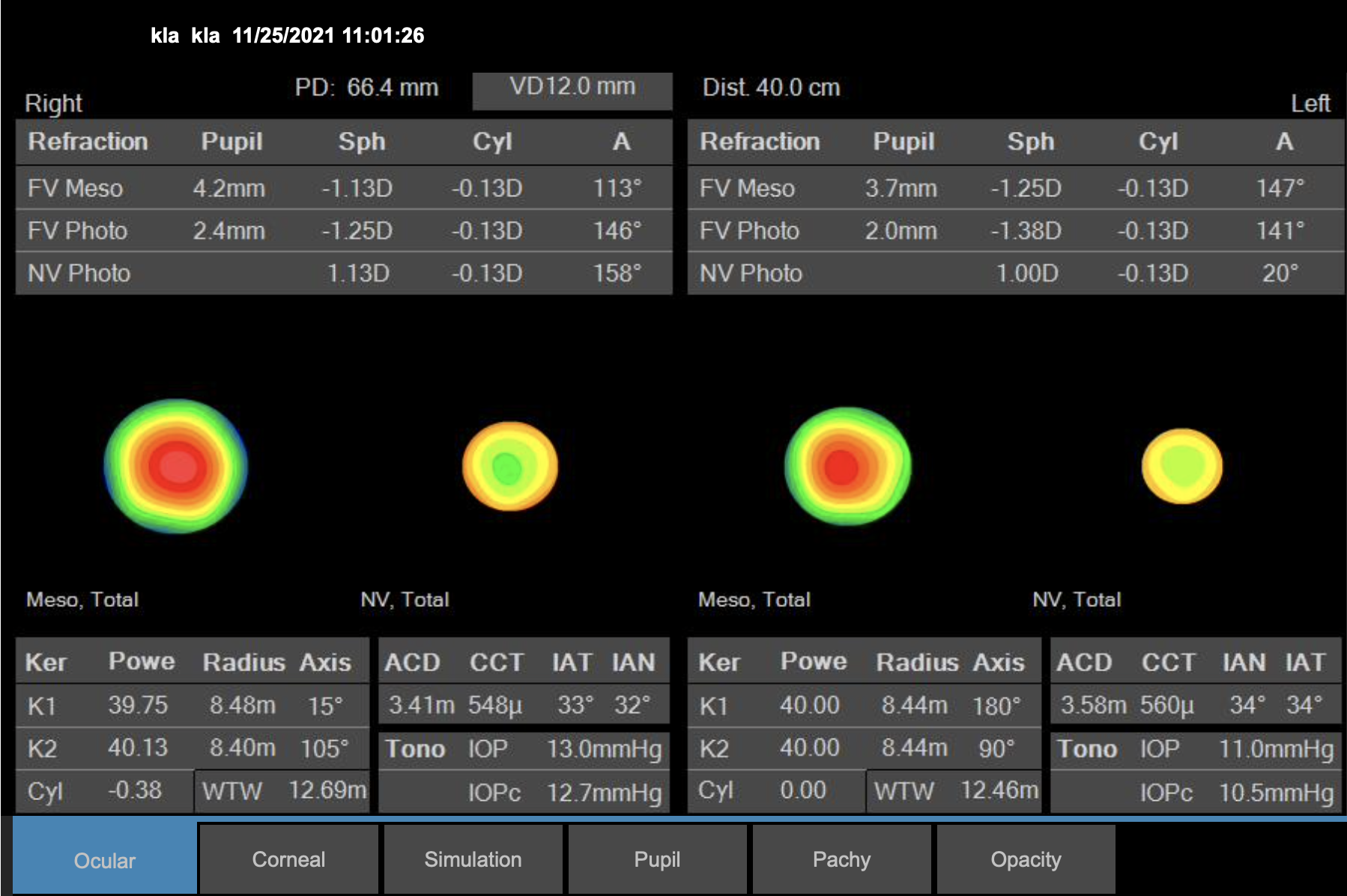Image resolution: width=1347 pixels, height=896 pixels.
Task: Click left eye NV Total wavefront map
Action: coord(1181,466)
